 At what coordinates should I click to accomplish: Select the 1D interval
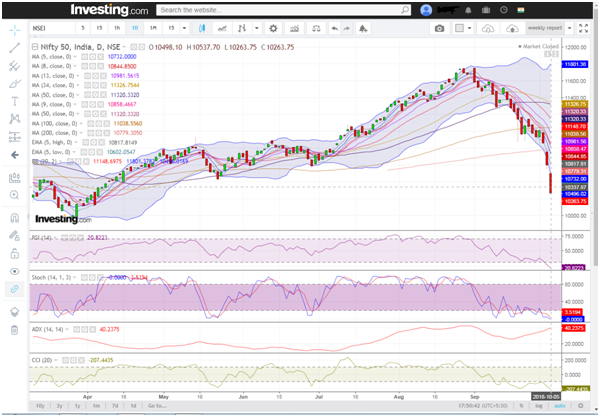click(135, 28)
